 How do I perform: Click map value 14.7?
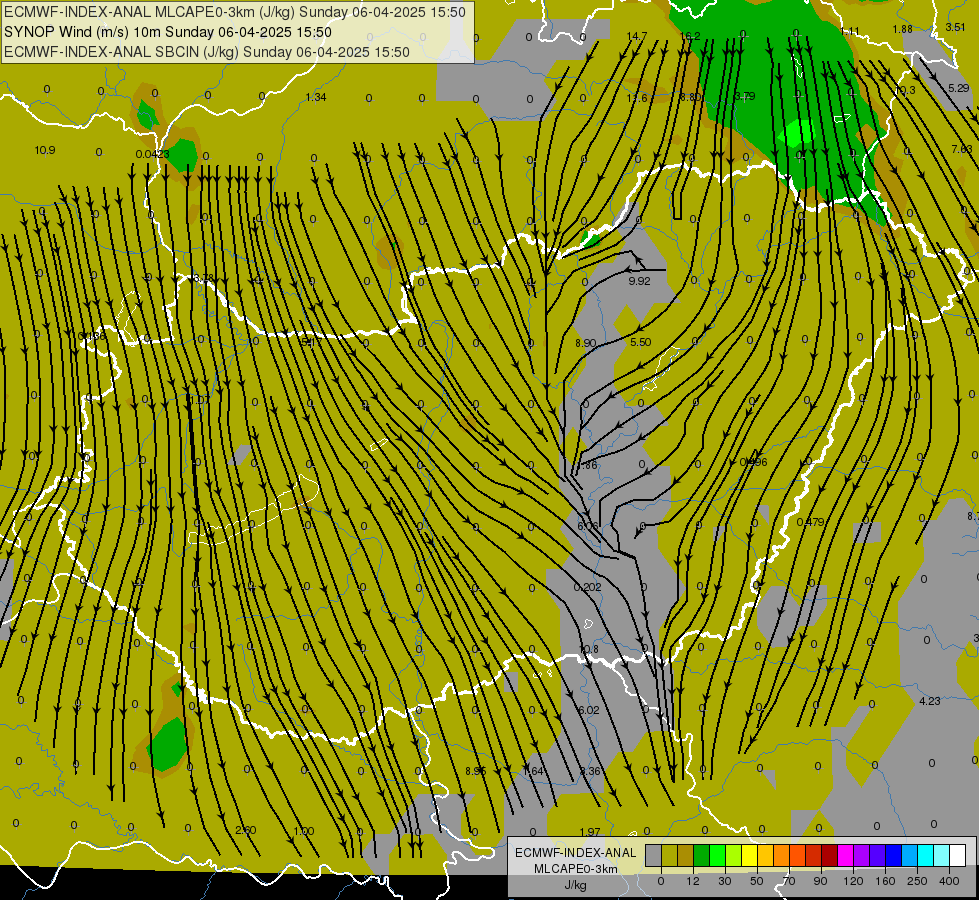[636, 36]
